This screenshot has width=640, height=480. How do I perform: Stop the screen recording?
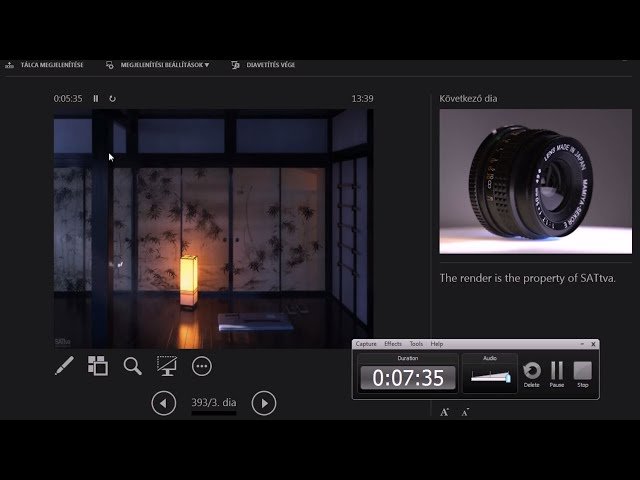point(582,374)
